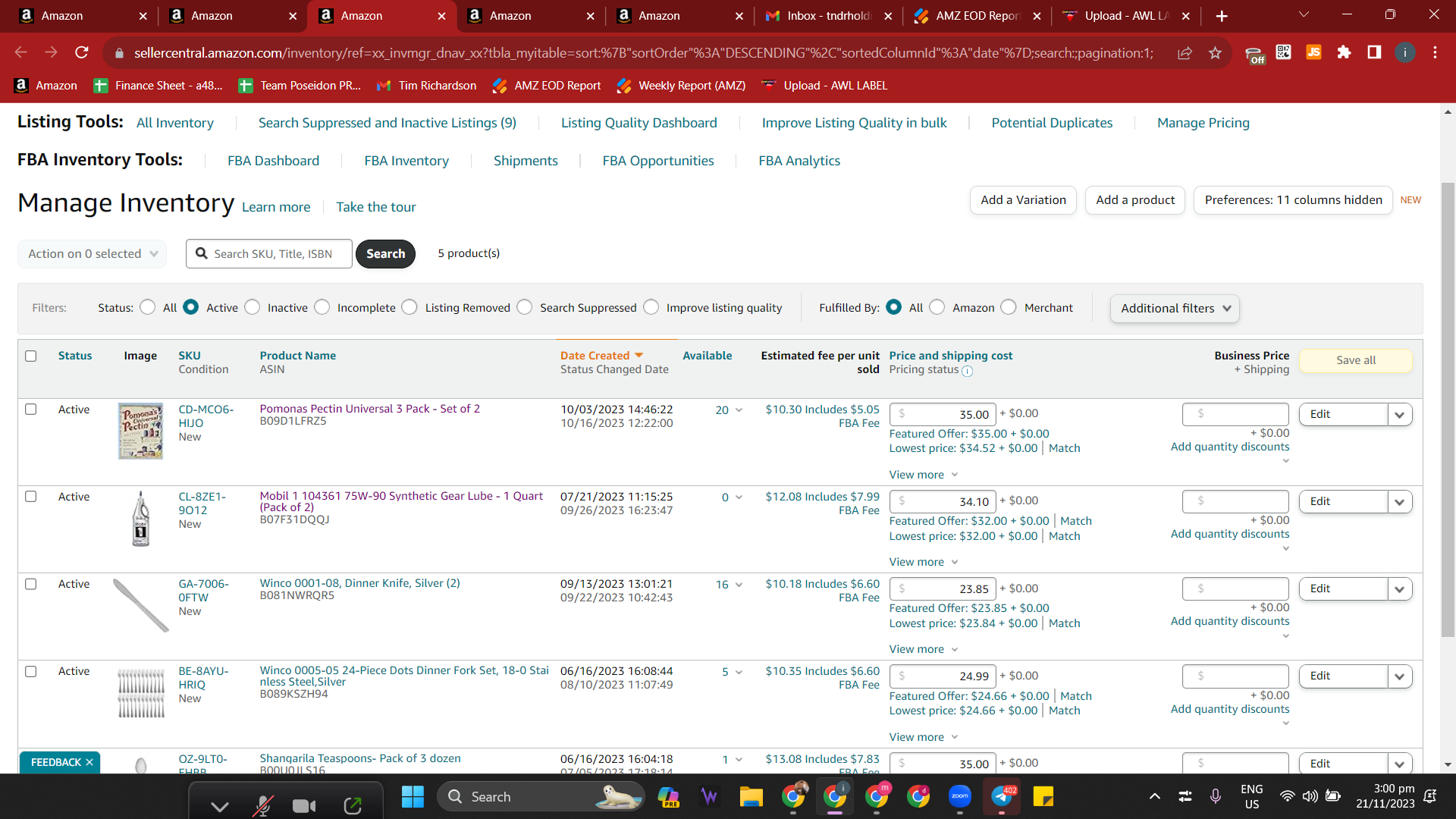This screenshot has height=819, width=1456.
Task: Open the Weekly Report (AMZ) bookmark
Action: point(681,86)
